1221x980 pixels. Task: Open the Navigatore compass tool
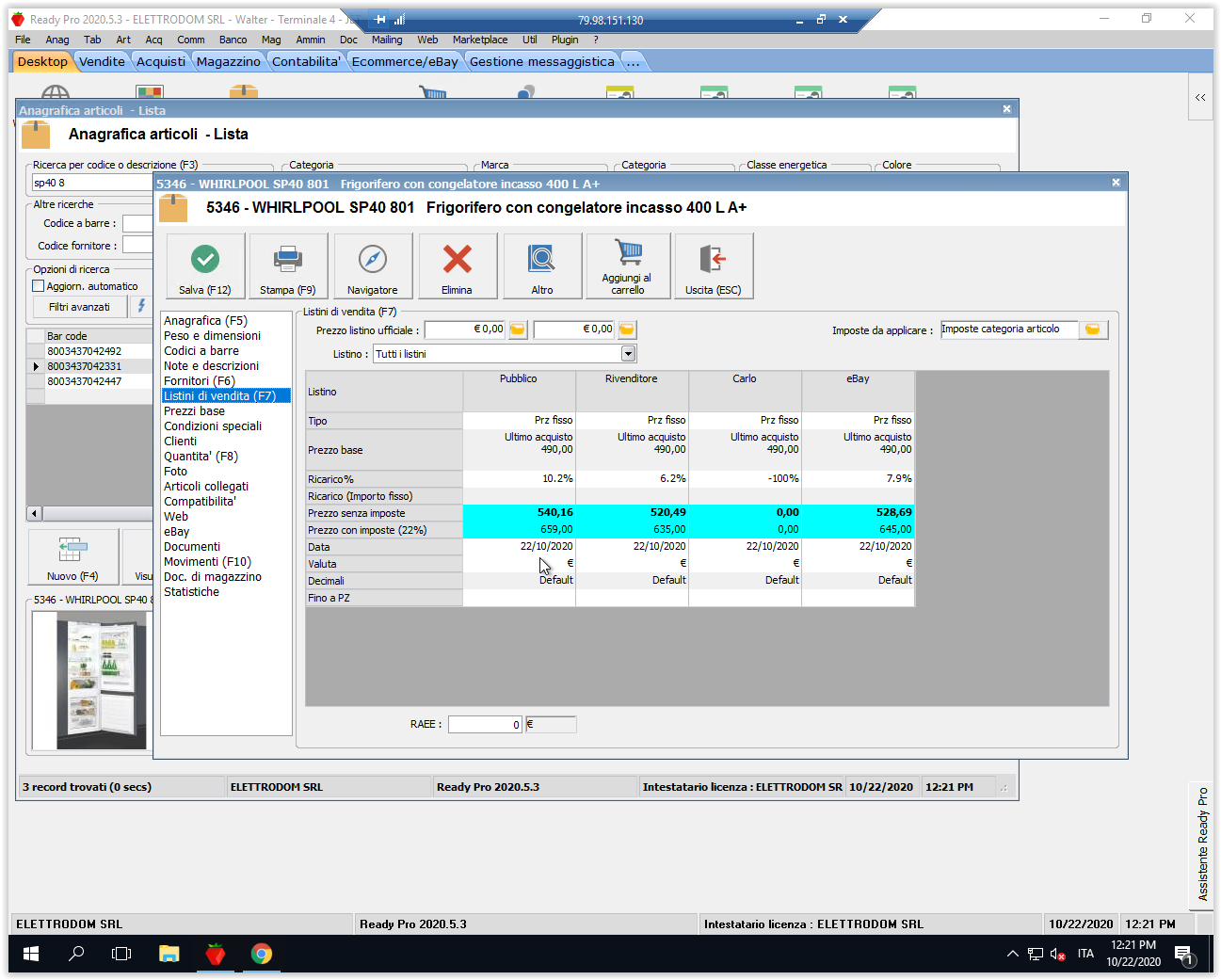[373, 266]
